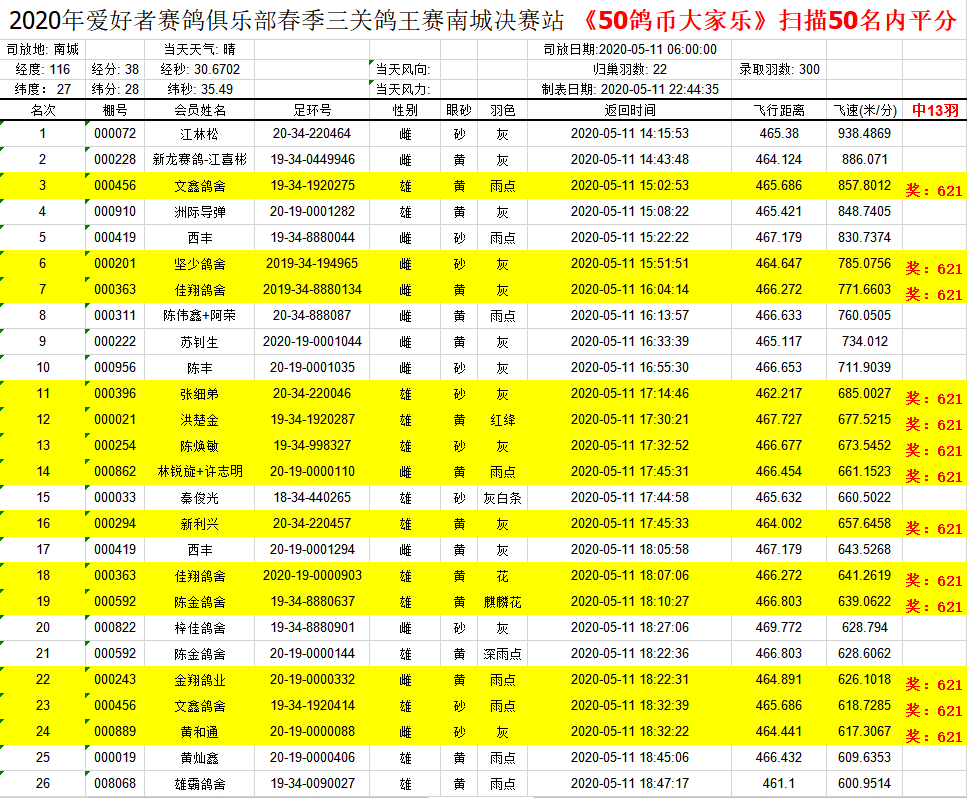
Task: Select member name cell 江林松
Action: click(x=200, y=134)
